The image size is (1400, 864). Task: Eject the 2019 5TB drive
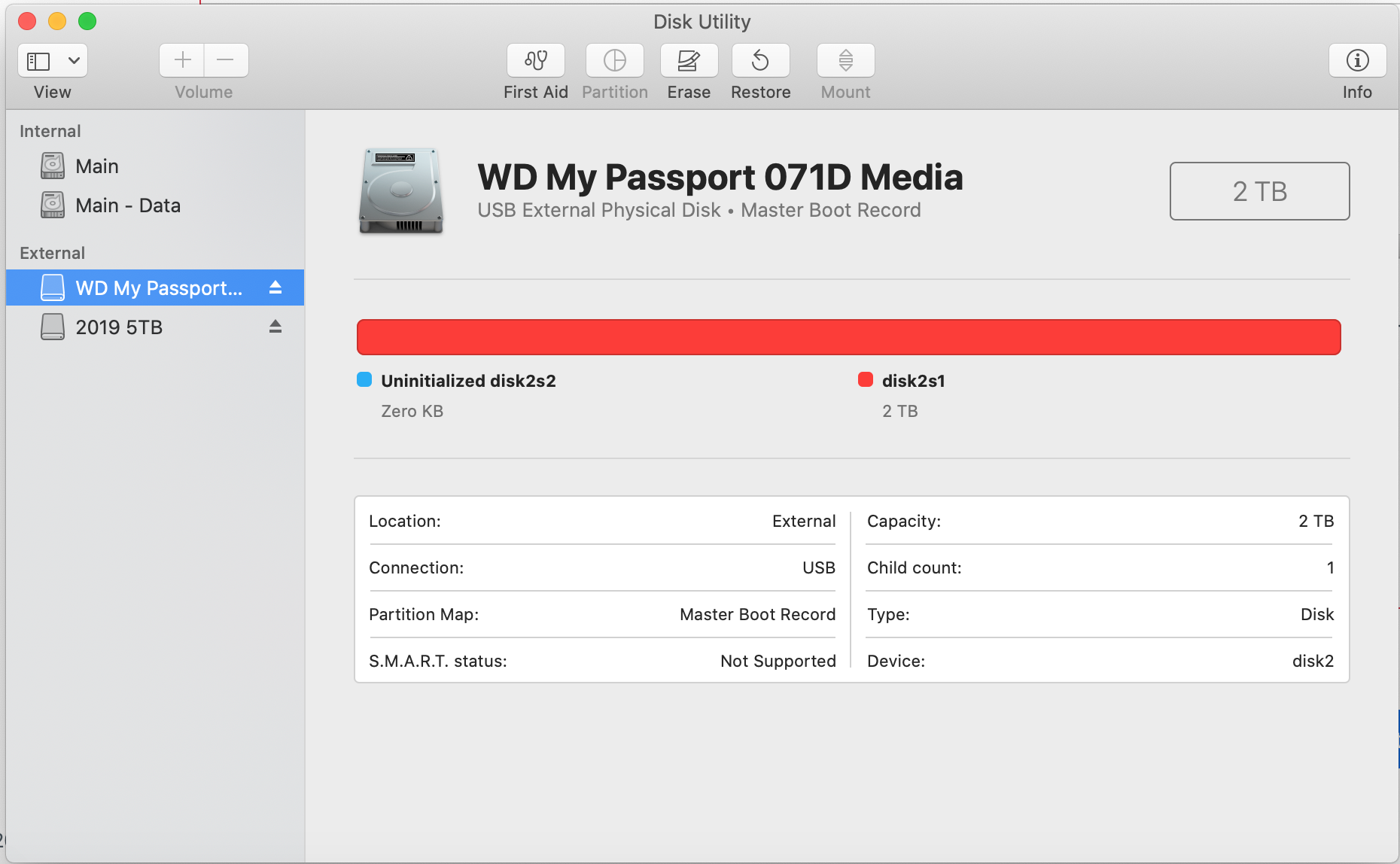(x=275, y=327)
